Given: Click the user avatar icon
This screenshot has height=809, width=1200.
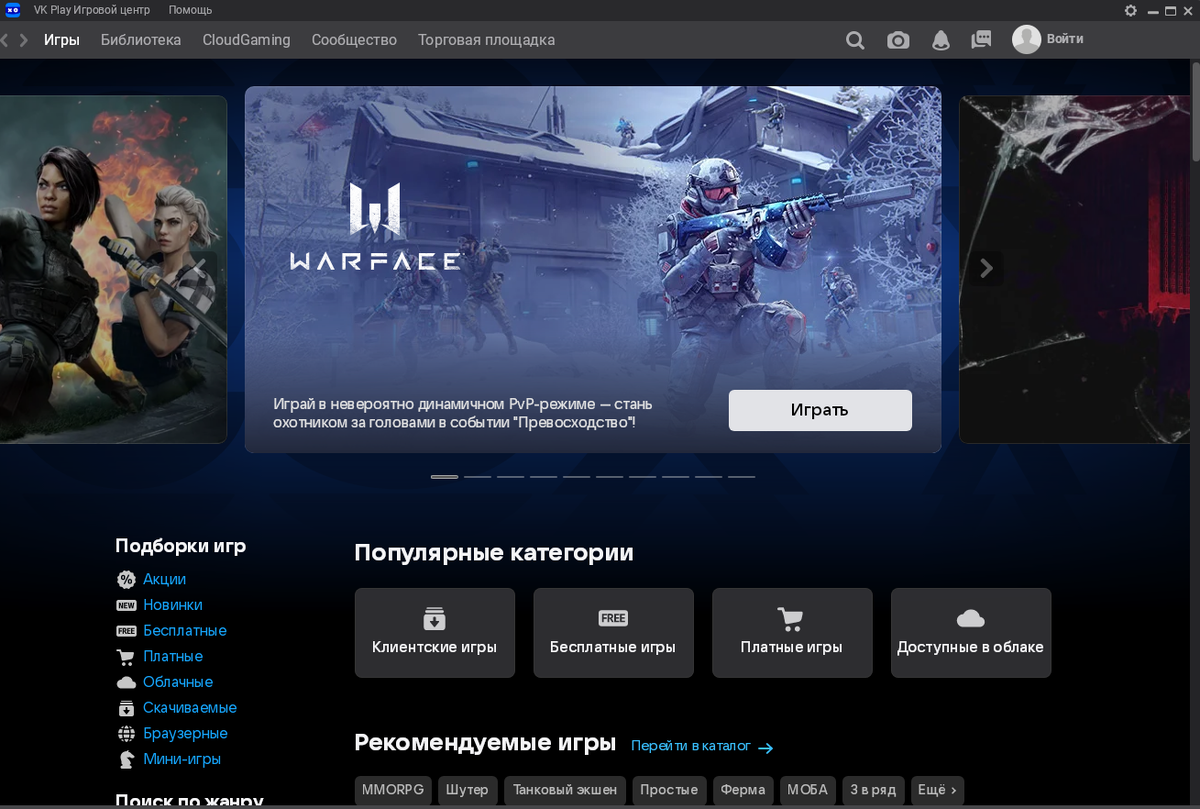Looking at the screenshot, I should (x=1026, y=39).
